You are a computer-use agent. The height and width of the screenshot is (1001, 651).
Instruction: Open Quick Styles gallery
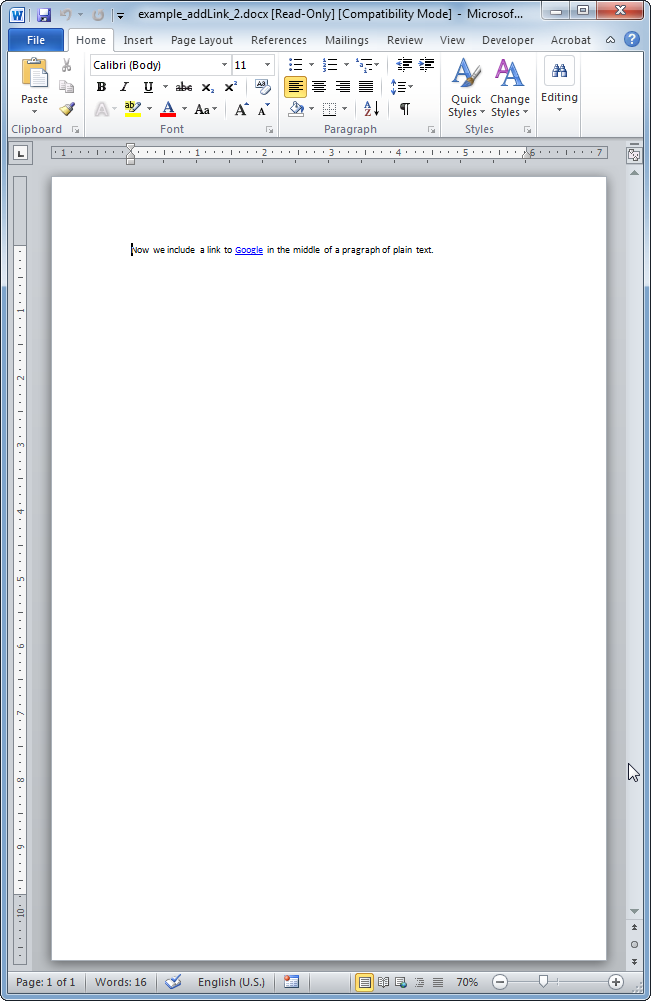click(x=466, y=88)
